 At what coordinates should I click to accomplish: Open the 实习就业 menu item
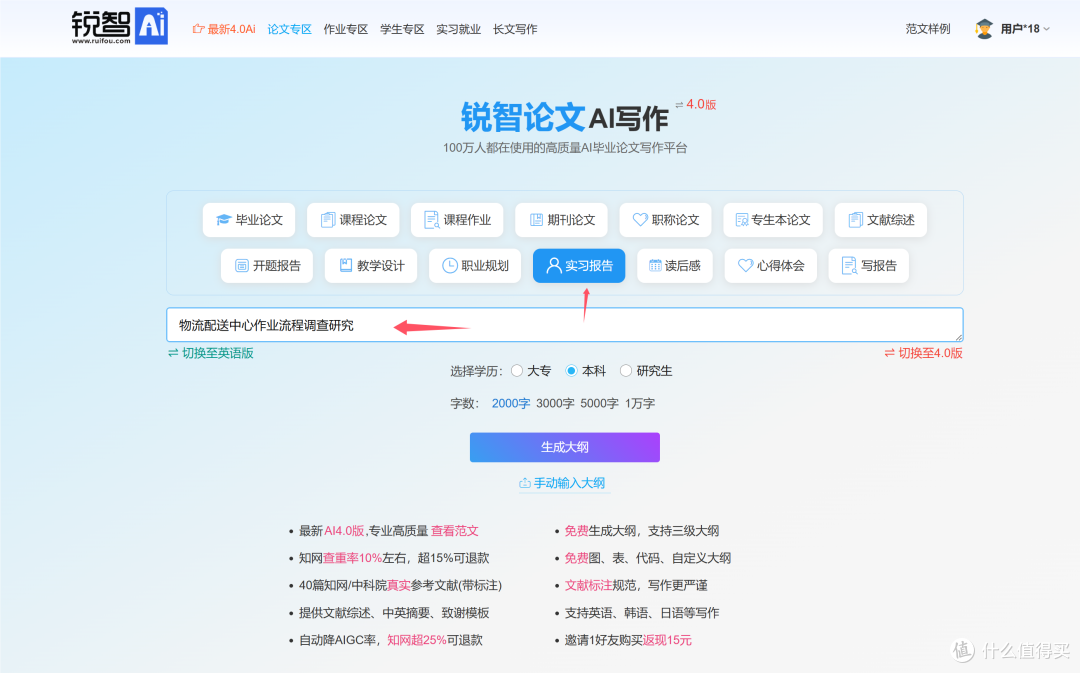click(459, 29)
